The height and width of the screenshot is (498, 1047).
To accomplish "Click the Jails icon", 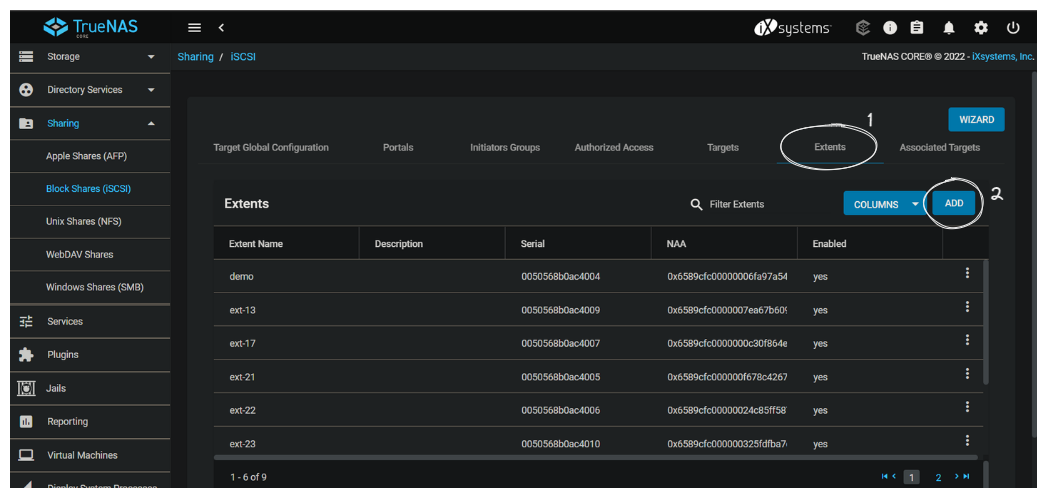I will 26,389.
